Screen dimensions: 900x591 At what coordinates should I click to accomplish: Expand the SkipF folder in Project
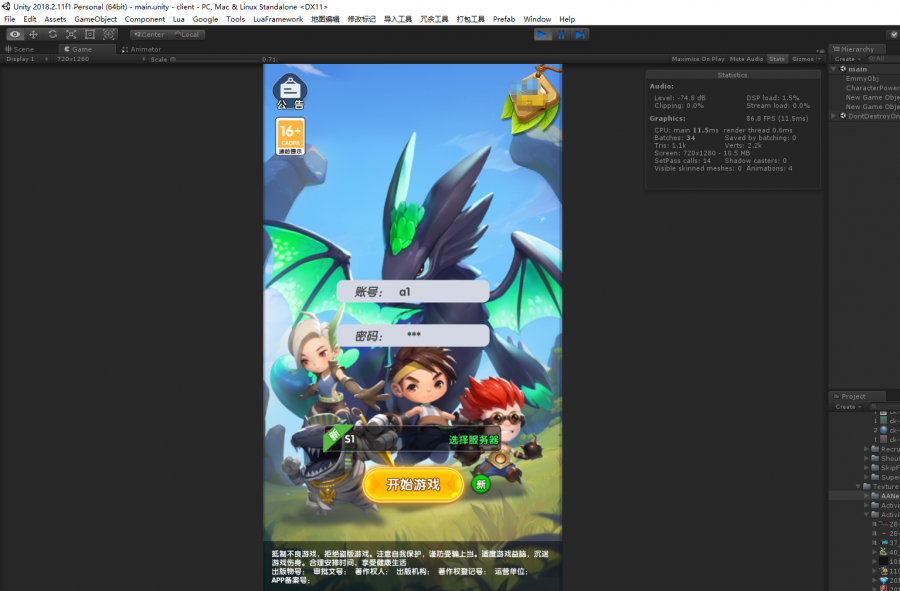[x=866, y=468]
